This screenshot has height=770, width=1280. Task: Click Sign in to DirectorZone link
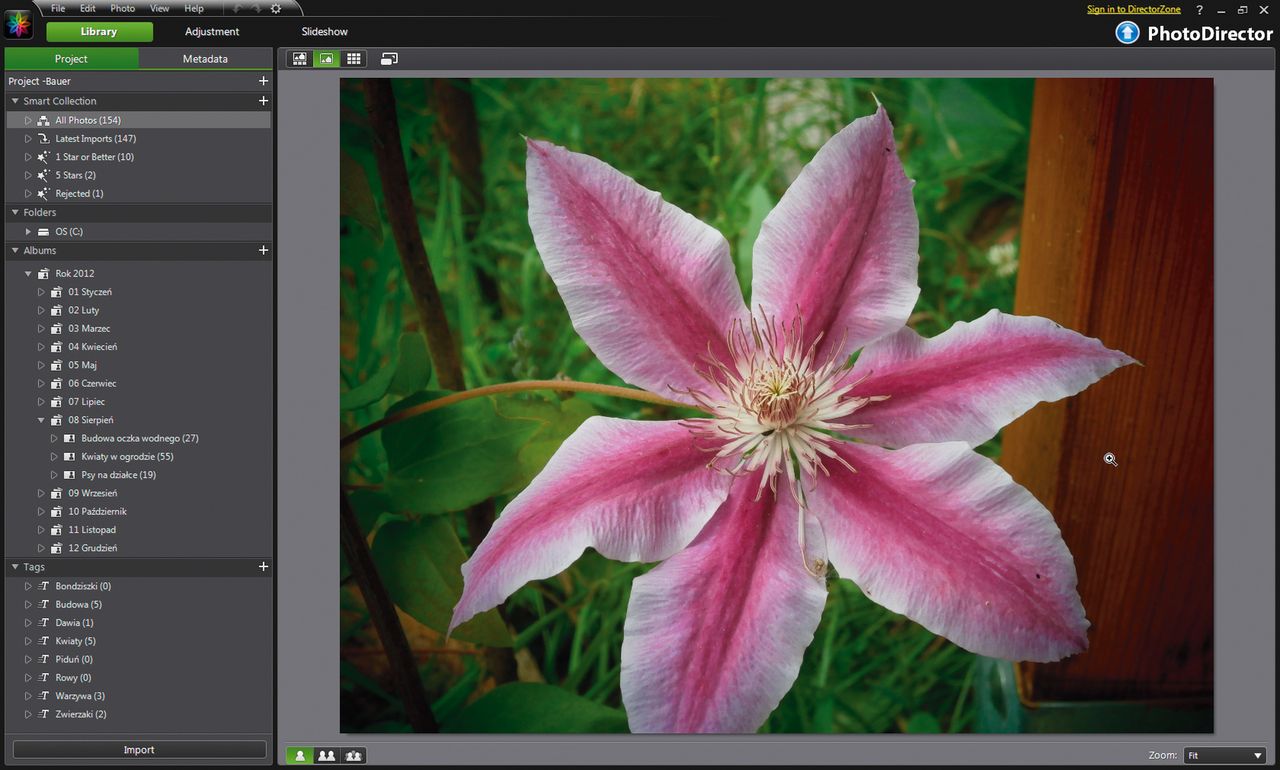pos(1134,9)
